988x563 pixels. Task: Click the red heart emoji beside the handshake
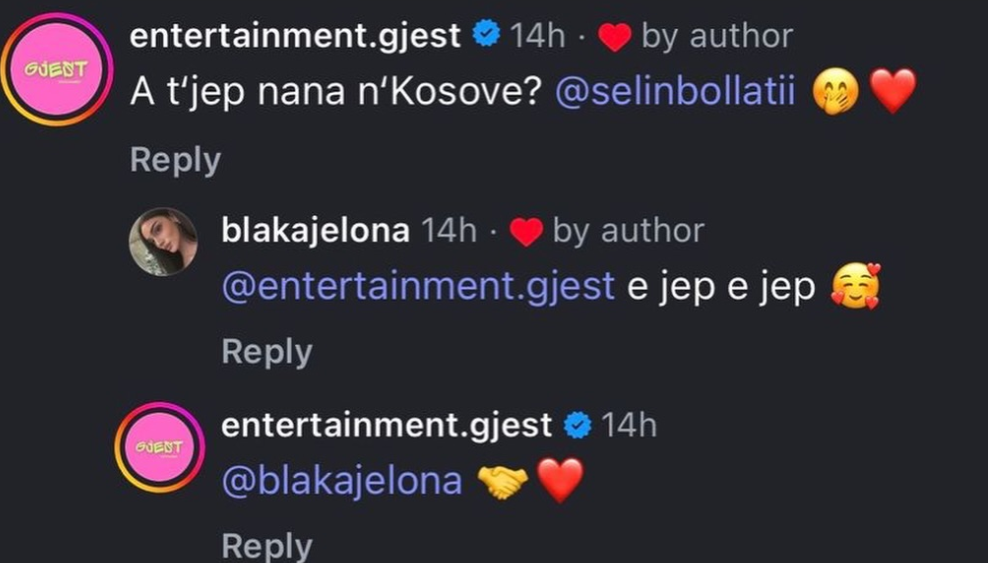pos(560,482)
